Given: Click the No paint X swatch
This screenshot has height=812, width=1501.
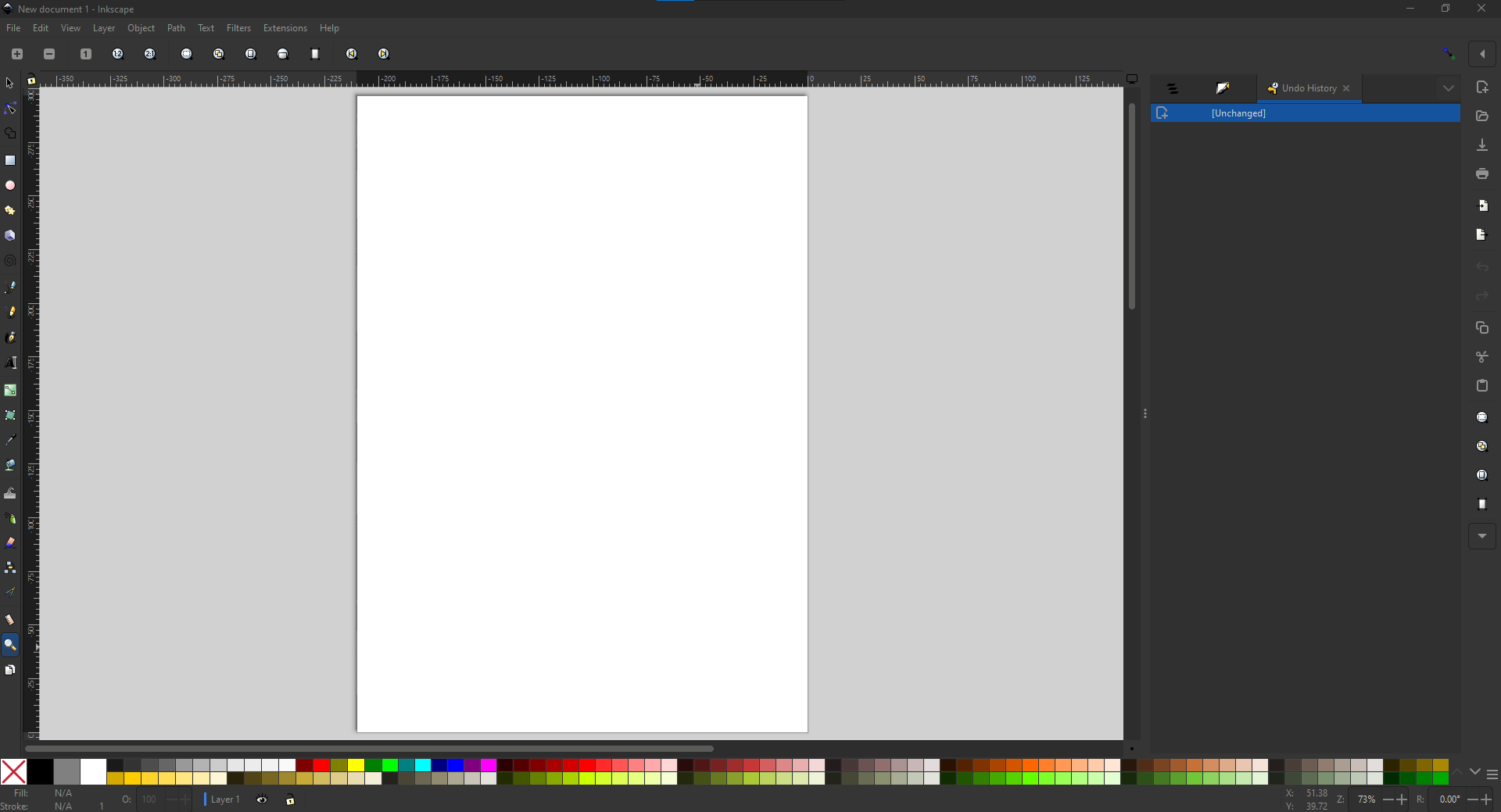Looking at the screenshot, I should pos(13,772).
